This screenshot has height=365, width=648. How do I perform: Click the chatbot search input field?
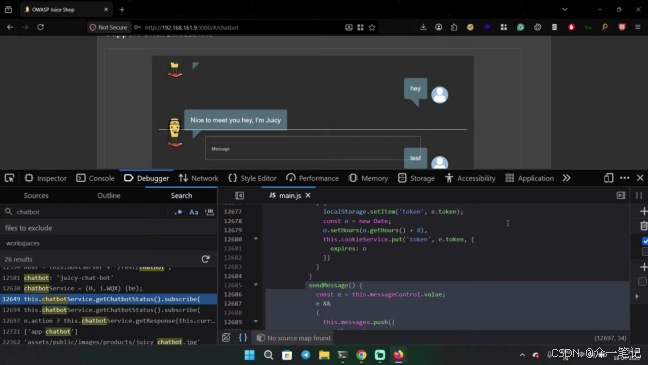pos(91,212)
